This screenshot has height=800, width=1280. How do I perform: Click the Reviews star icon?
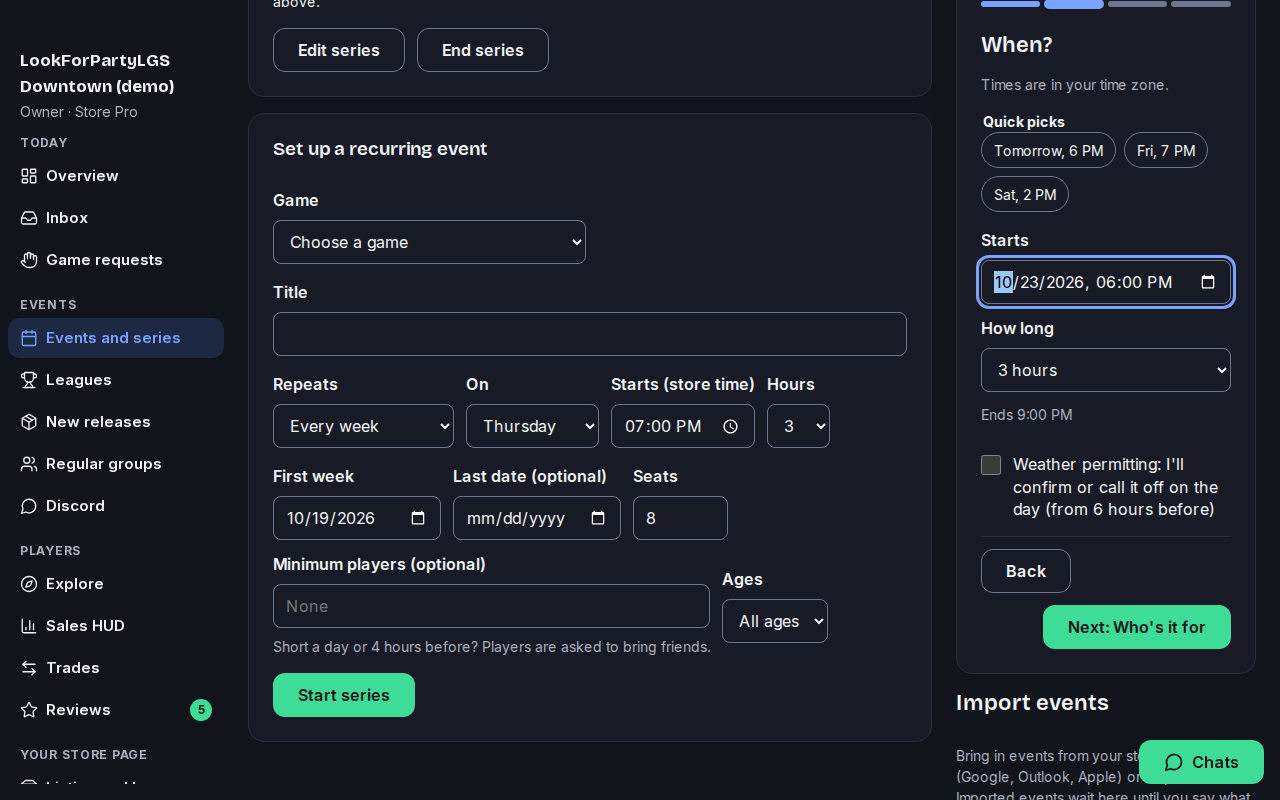29,710
